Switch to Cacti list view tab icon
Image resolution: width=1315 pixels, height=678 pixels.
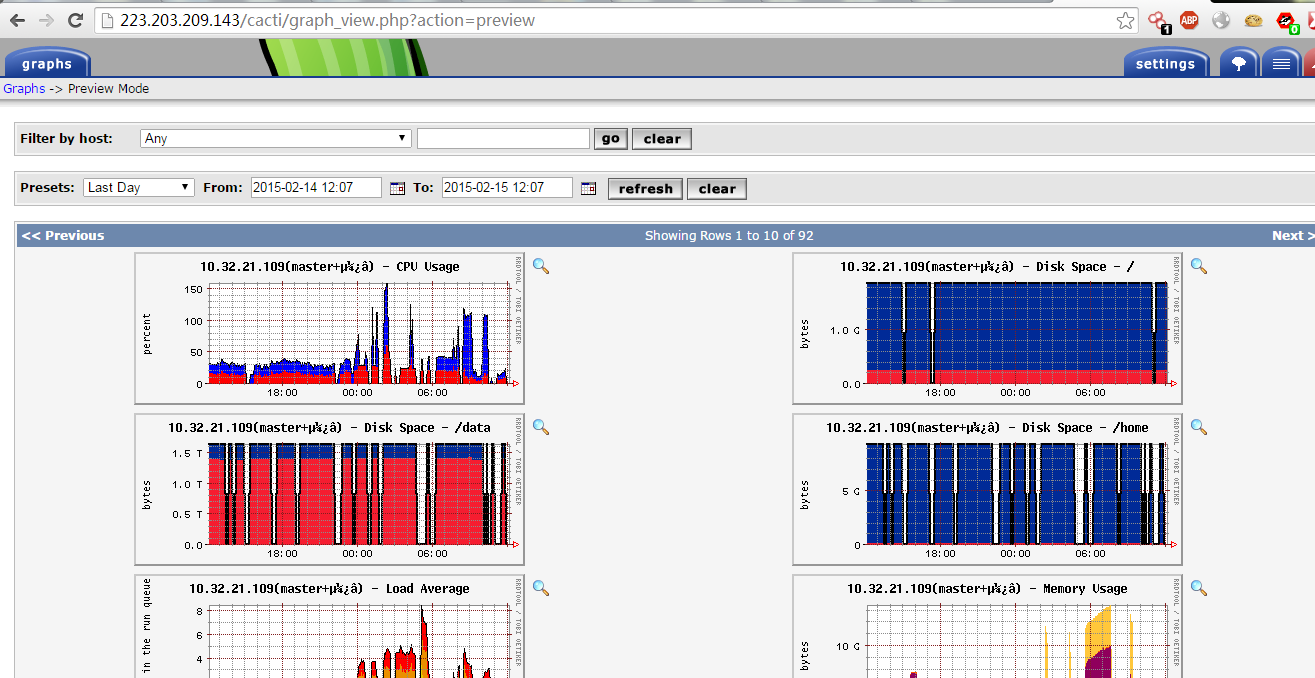(1281, 63)
